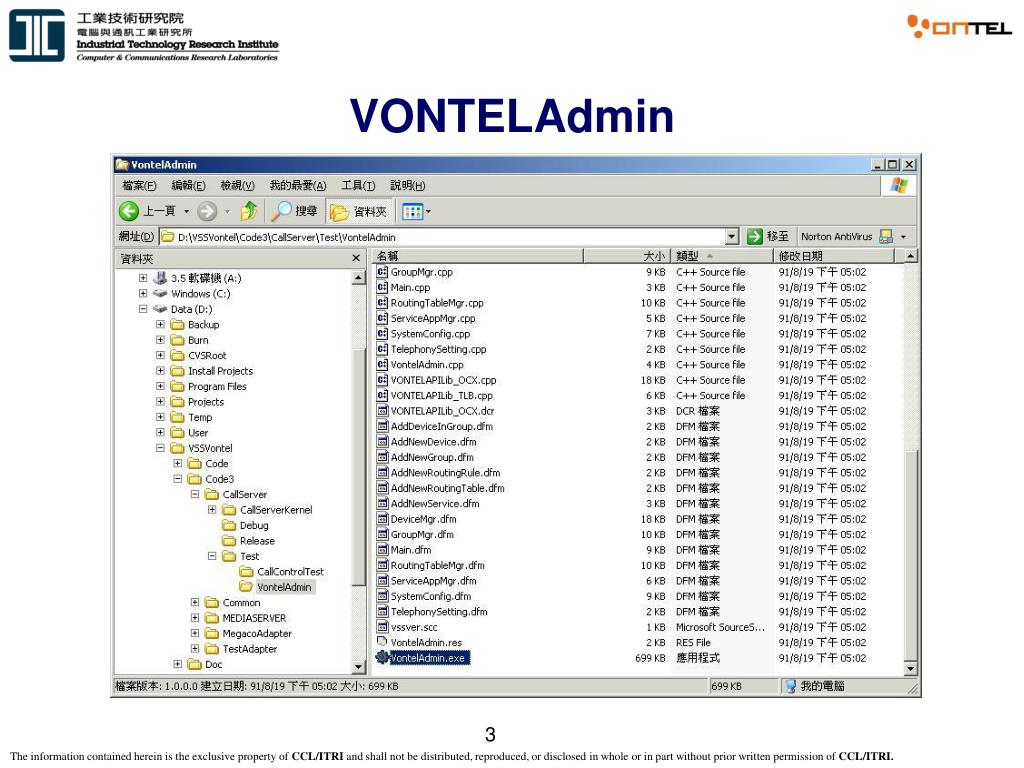The width and height of the screenshot is (1024, 768).
Task: Expand the CallServerKernel folder node
Action: (212, 509)
